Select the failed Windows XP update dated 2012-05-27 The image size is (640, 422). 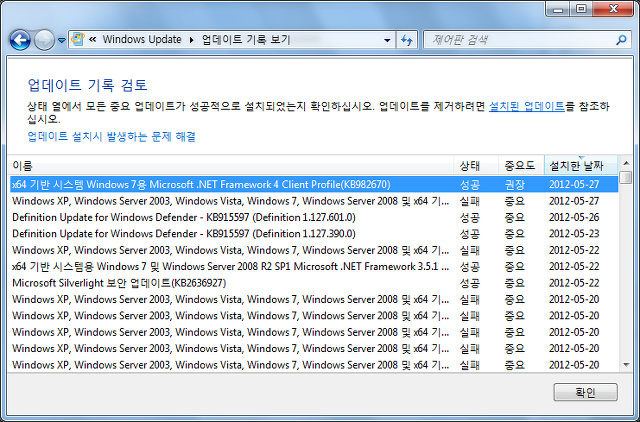pyautogui.click(x=314, y=201)
